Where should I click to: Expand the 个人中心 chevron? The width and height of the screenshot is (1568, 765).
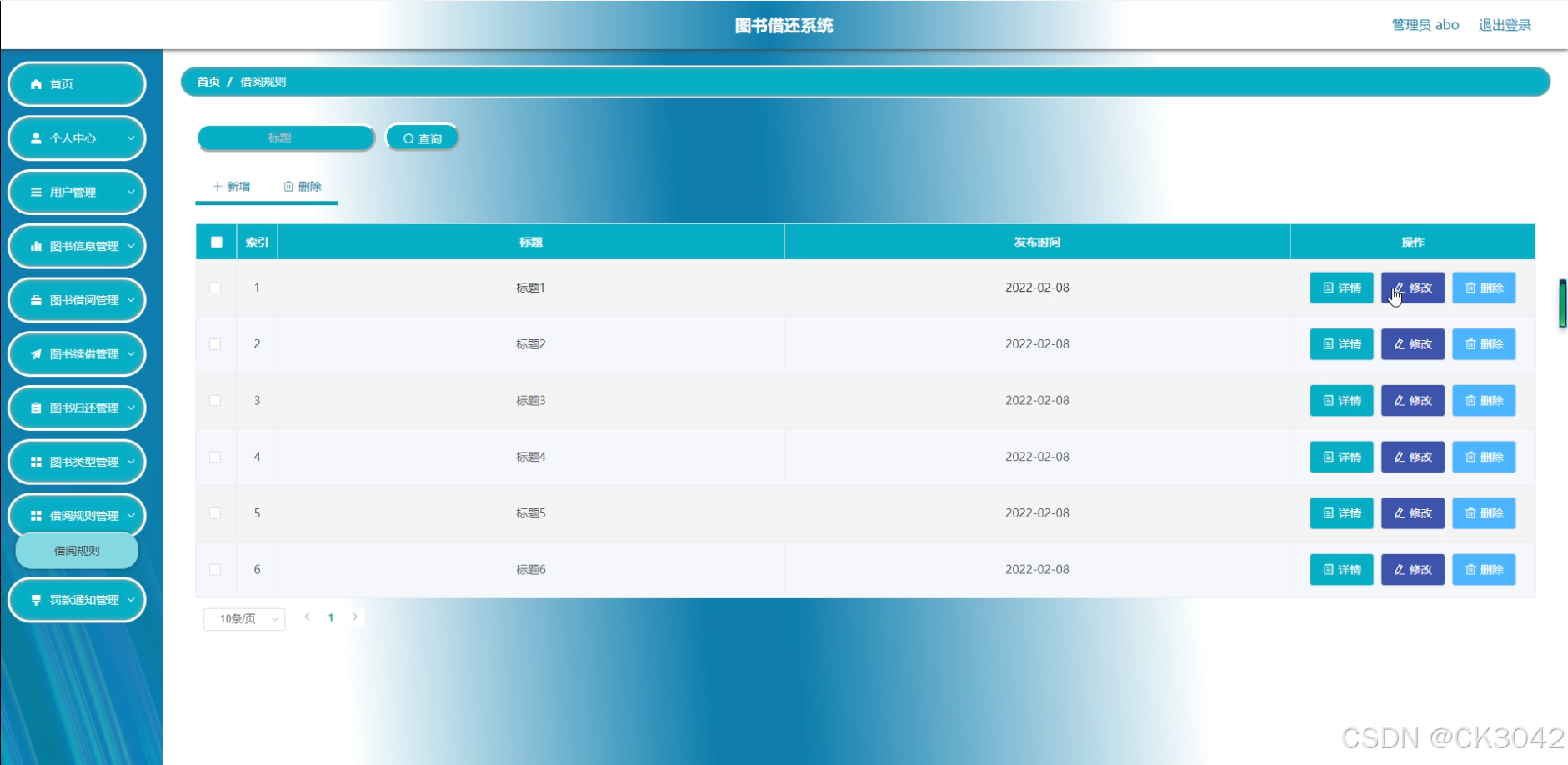pos(131,138)
